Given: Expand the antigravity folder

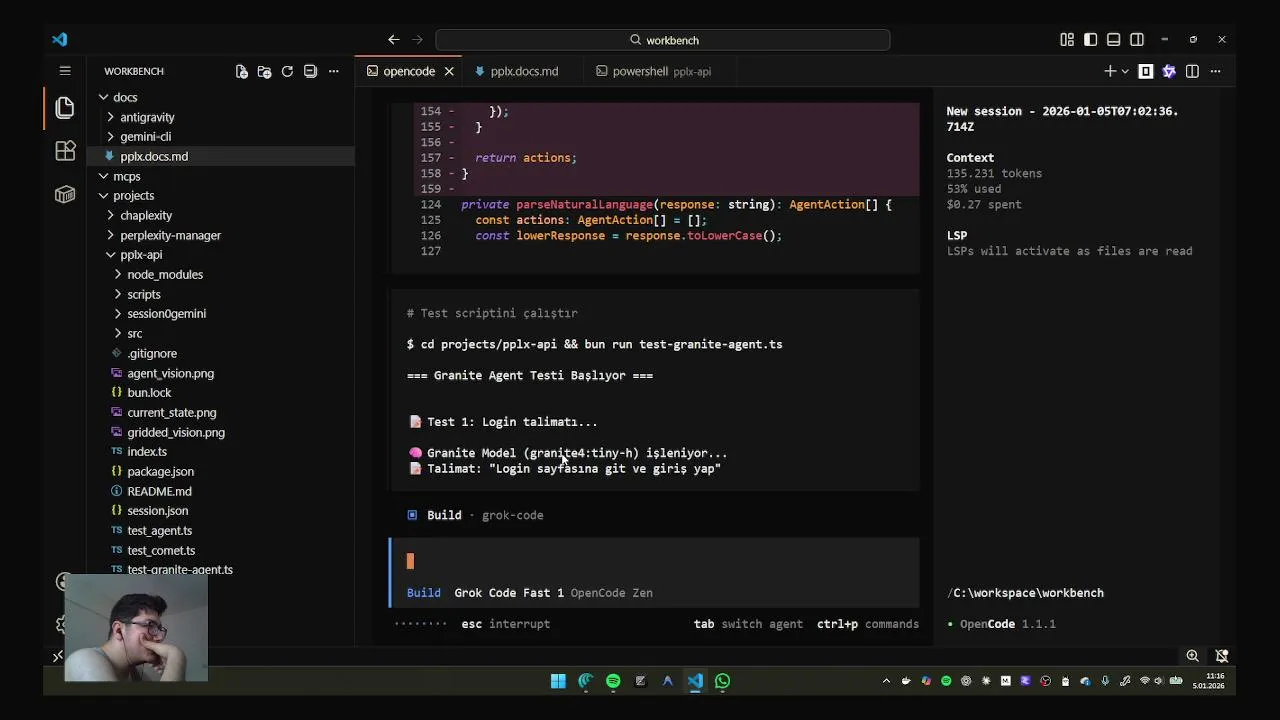Looking at the screenshot, I should 220,117.
